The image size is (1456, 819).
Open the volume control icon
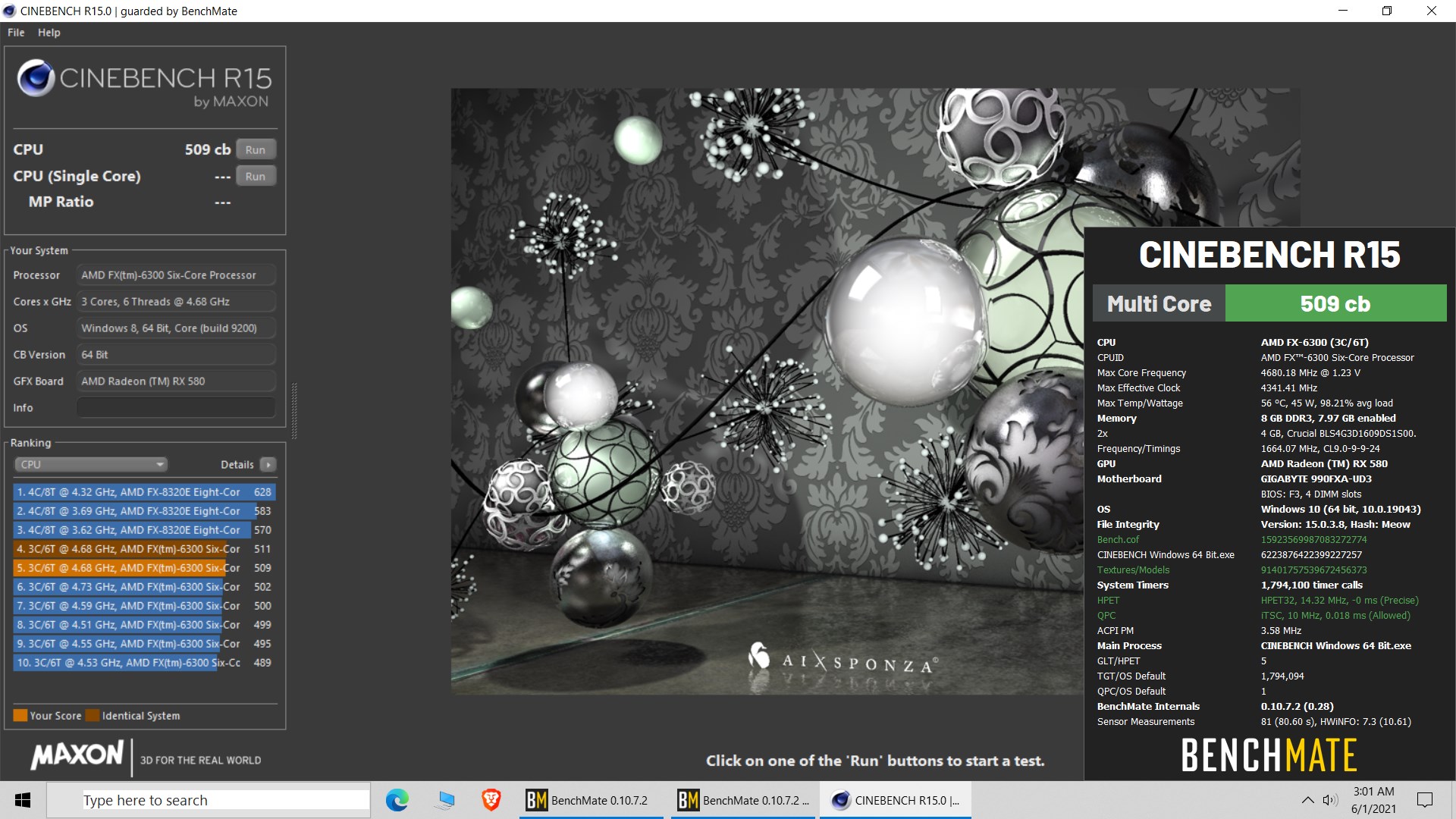pos(1330,800)
